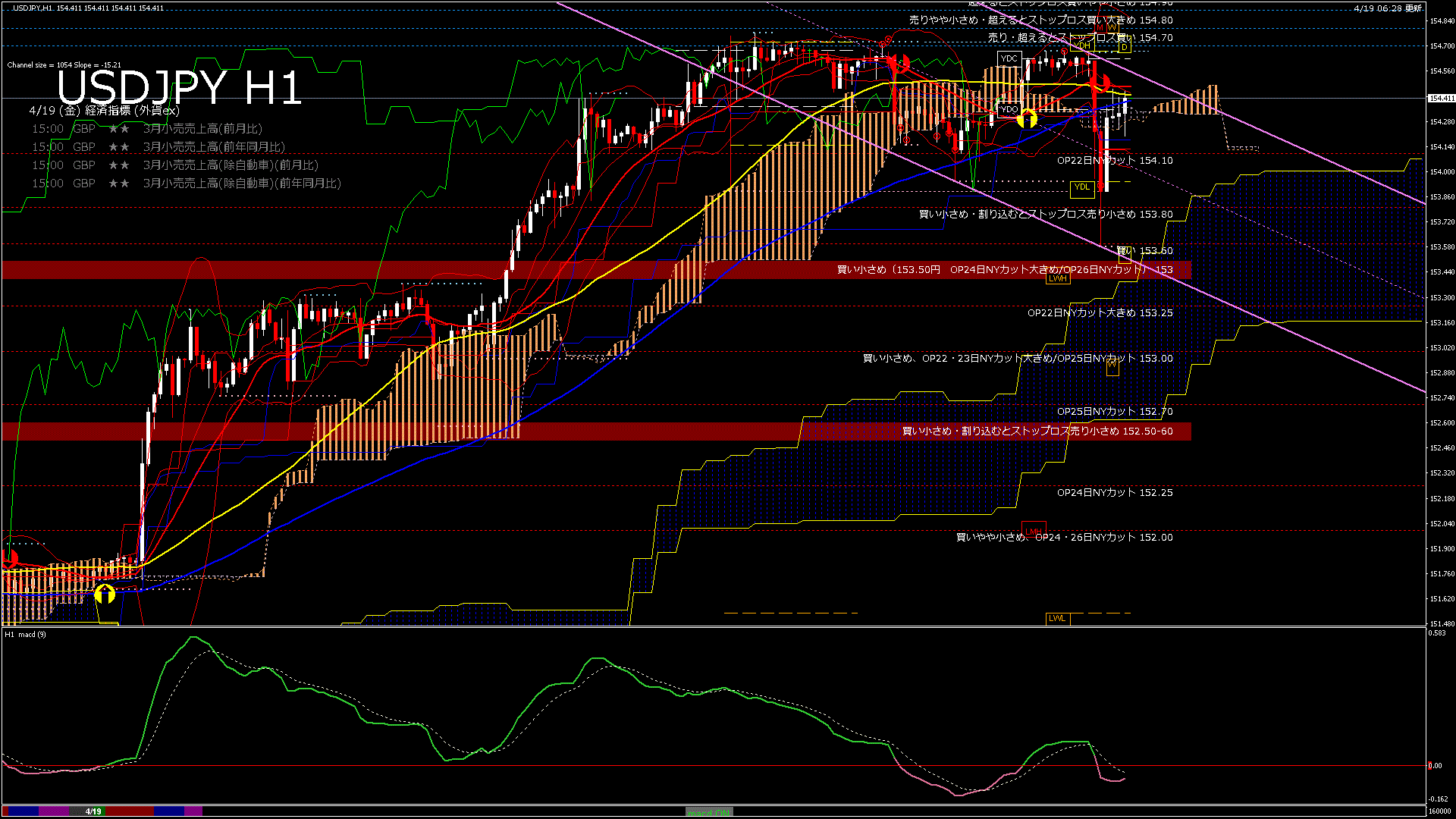Image resolution: width=1456 pixels, height=819 pixels.
Task: Click the 売りやや小さめ 154.80 order label
Action: click(x=1040, y=20)
